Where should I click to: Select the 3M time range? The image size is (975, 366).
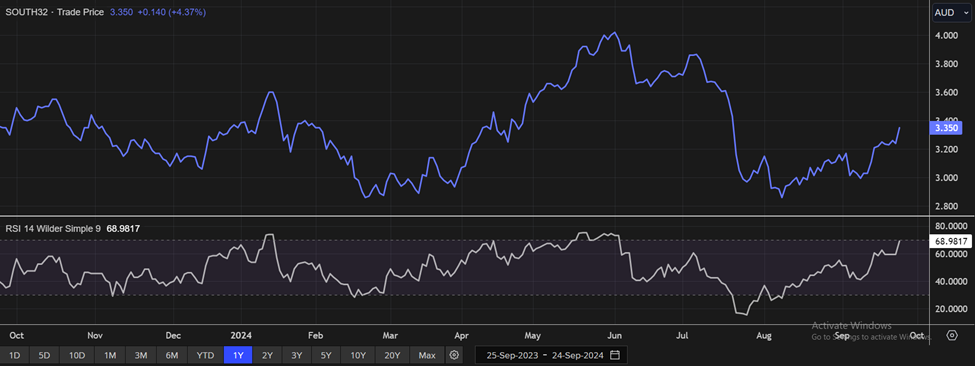tap(141, 355)
